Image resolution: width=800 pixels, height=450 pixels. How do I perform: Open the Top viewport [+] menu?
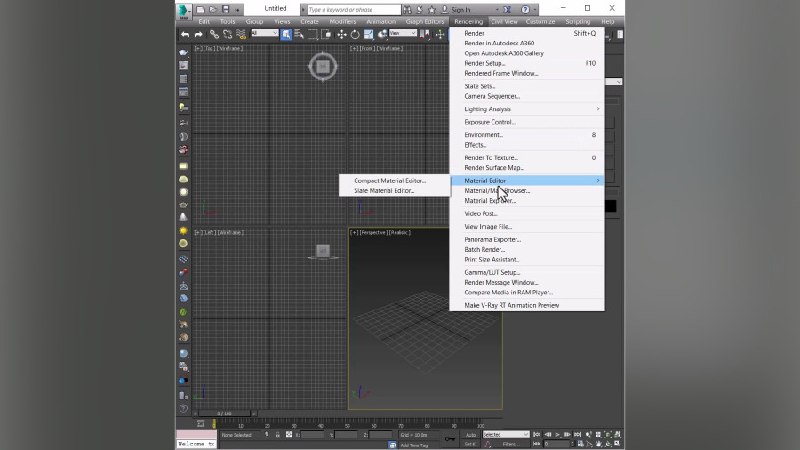198,48
